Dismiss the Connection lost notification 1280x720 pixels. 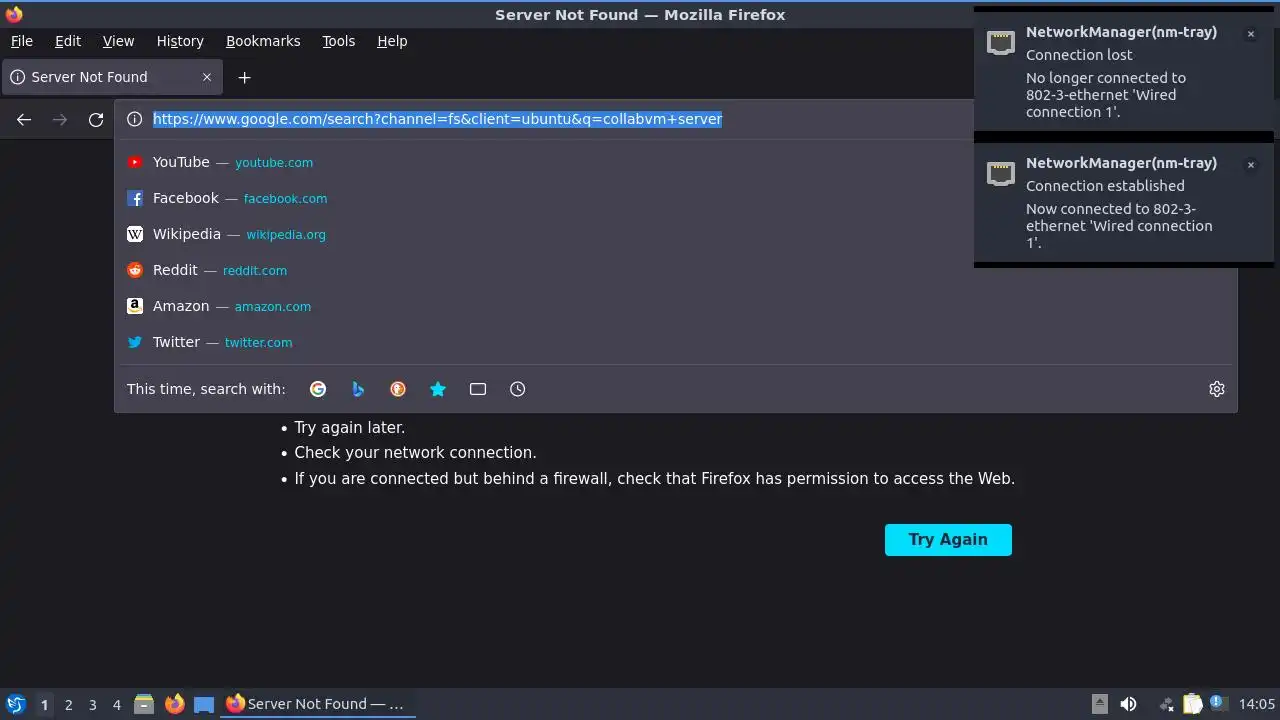[1250, 34]
